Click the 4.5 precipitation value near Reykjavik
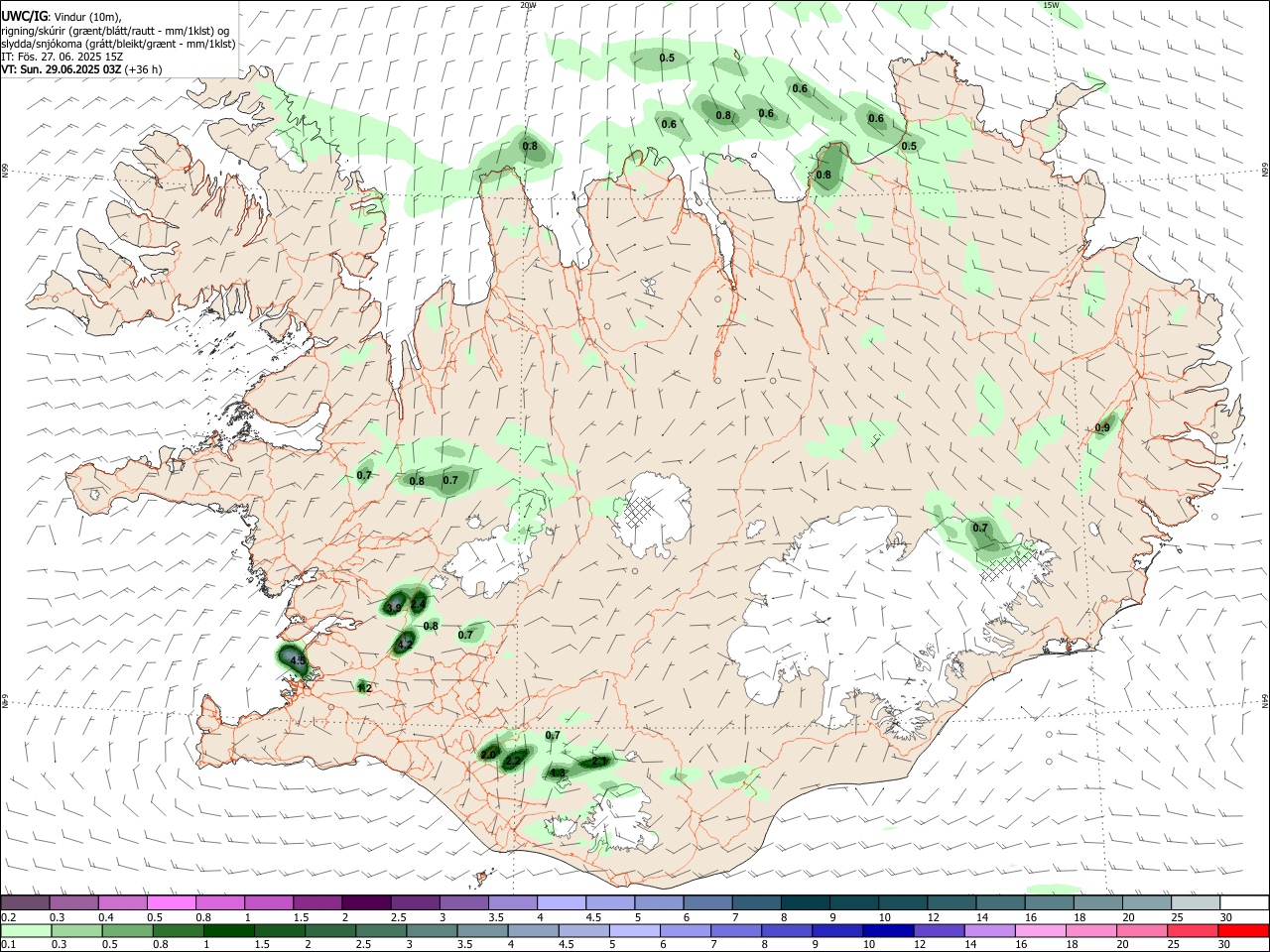 [x=296, y=658]
